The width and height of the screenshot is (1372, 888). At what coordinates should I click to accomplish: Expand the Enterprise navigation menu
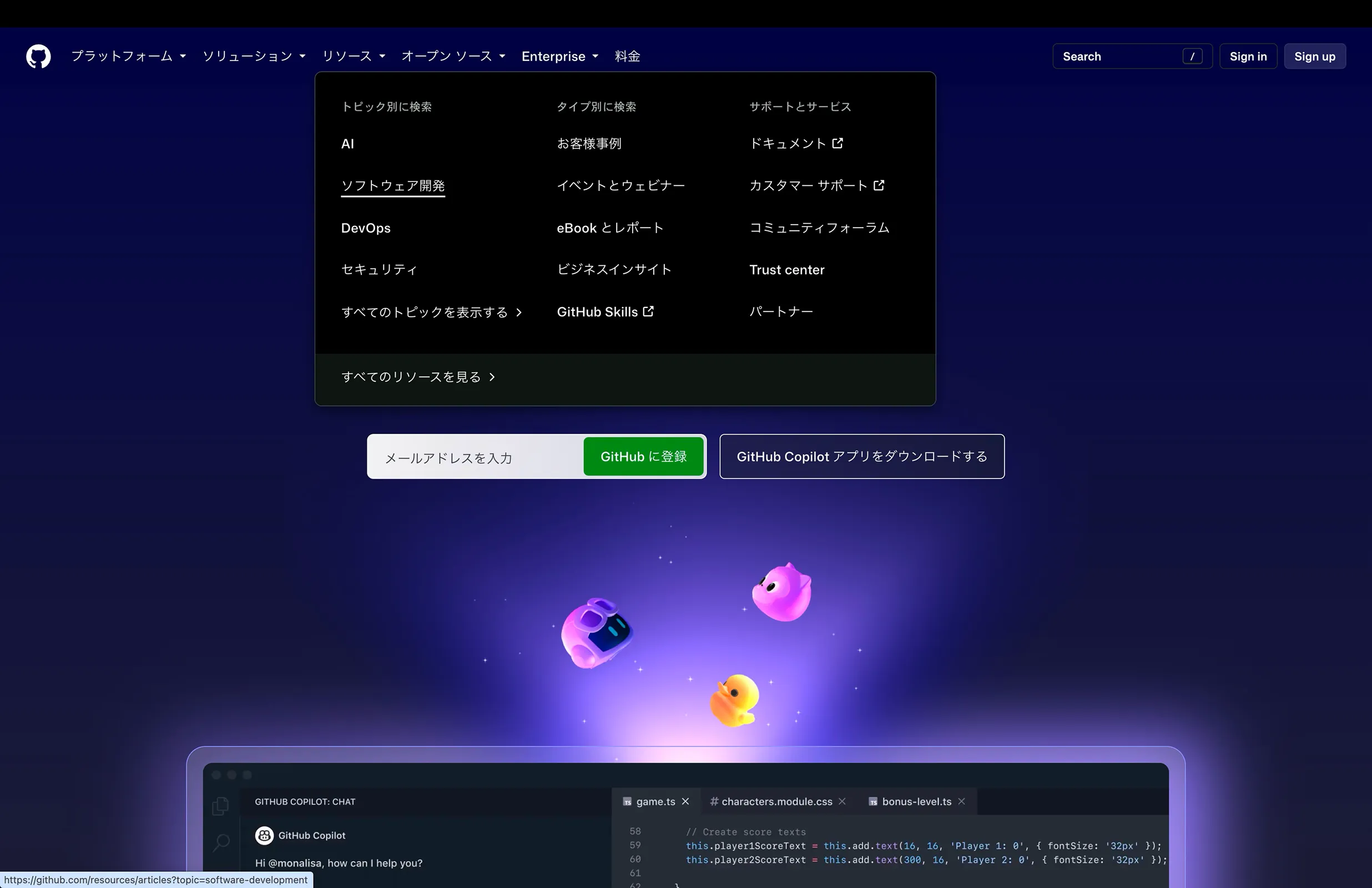pyautogui.click(x=560, y=57)
